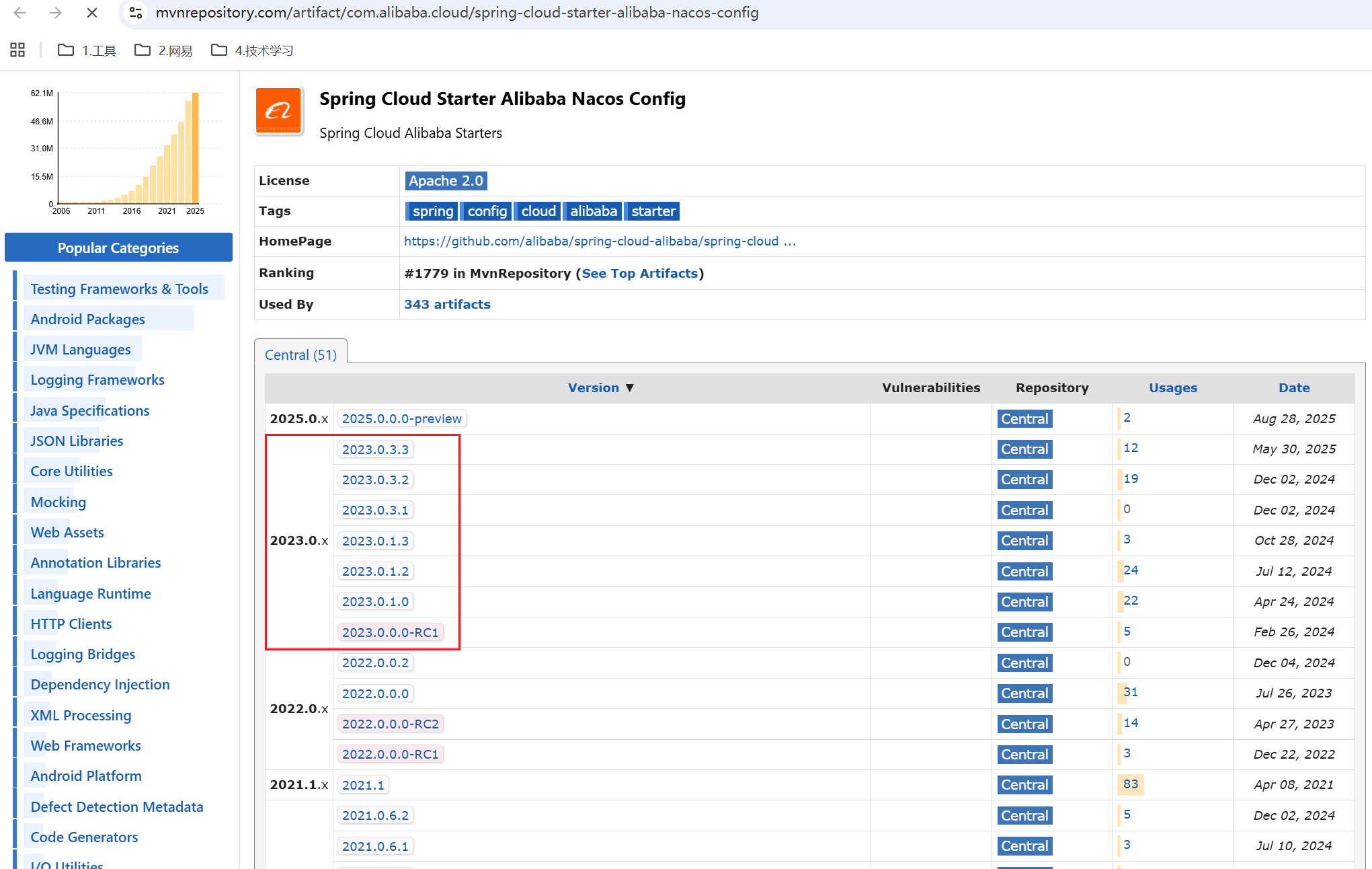Open the 4.技术学习 bookmark folder
This screenshot has height=869, width=1372.
pyautogui.click(x=253, y=50)
